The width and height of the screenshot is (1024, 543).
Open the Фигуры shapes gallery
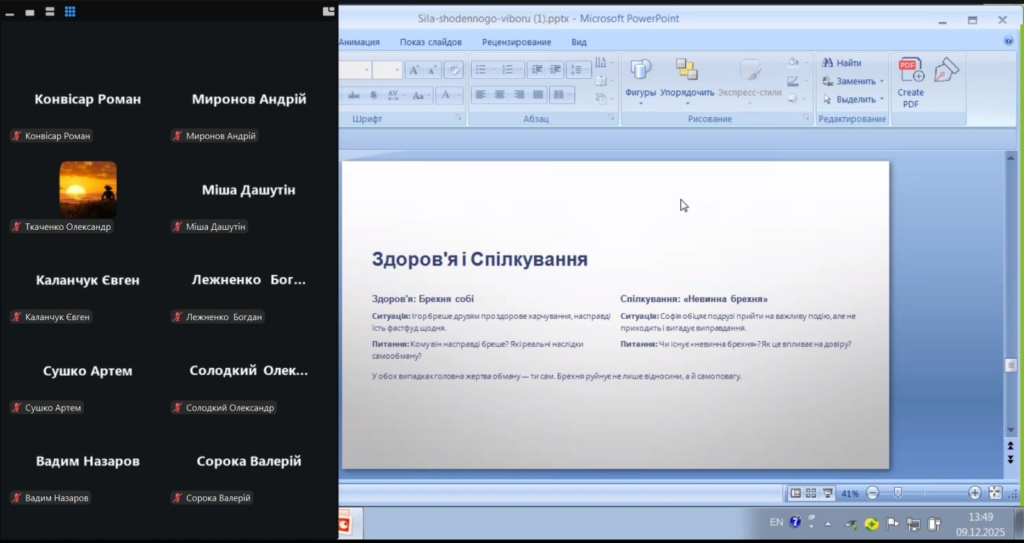click(x=640, y=76)
